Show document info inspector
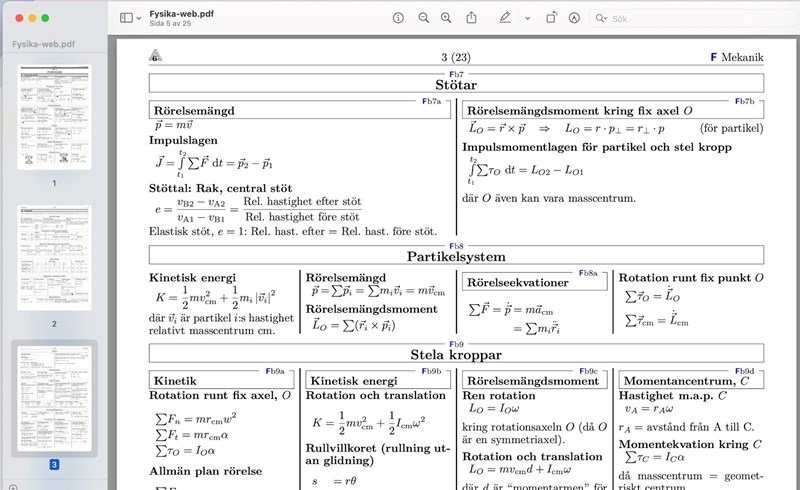Image resolution: width=800 pixels, height=490 pixels. click(x=398, y=18)
